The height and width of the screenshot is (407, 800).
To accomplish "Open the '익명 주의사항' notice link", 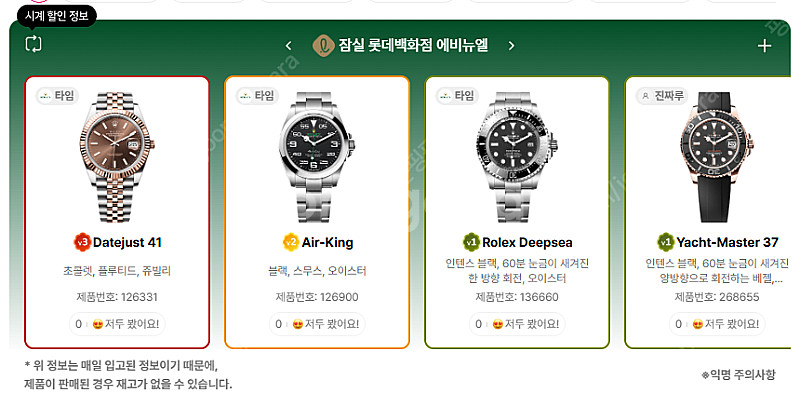I will pos(738,375).
